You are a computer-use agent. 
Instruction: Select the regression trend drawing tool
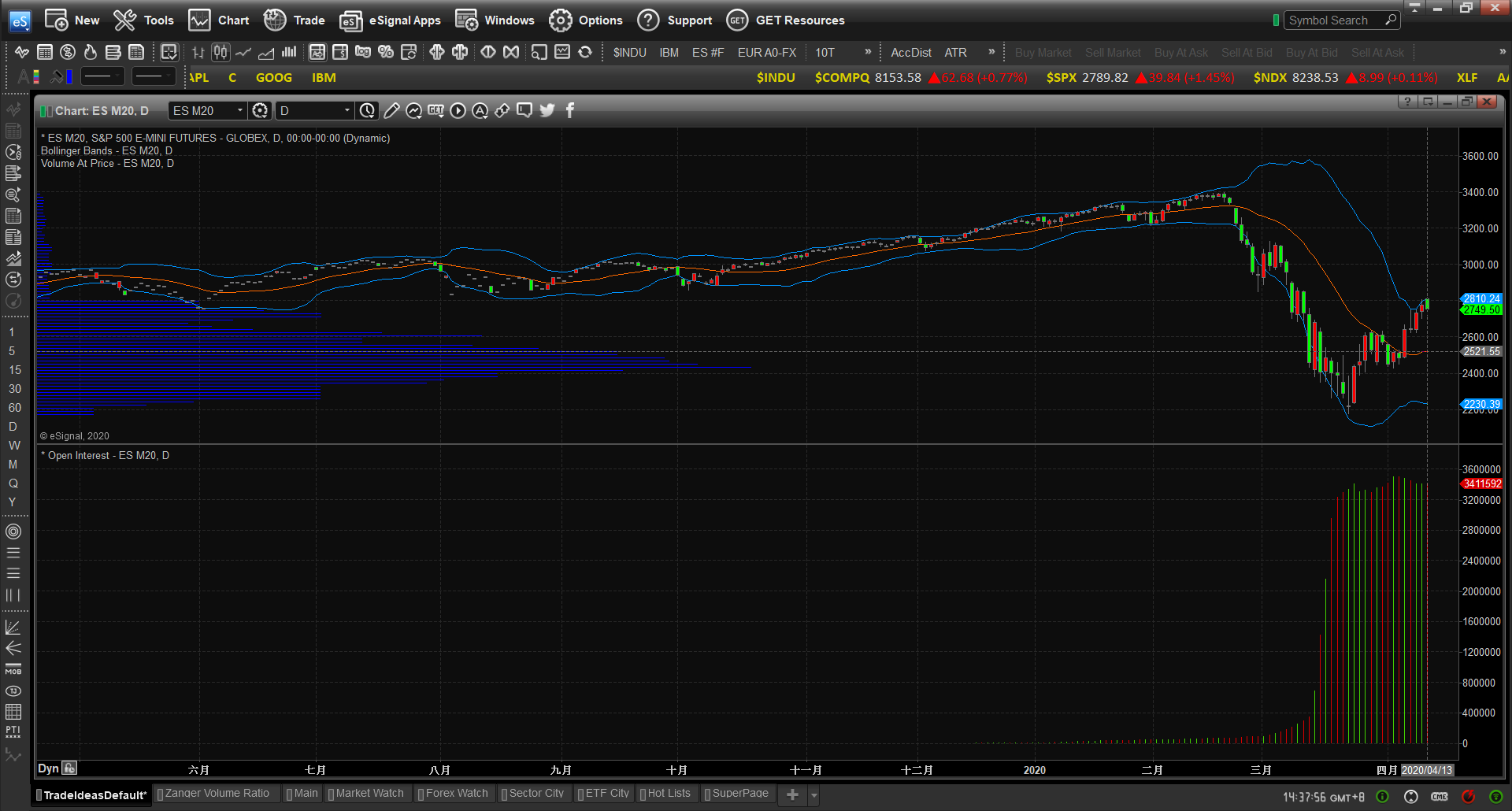(13, 628)
